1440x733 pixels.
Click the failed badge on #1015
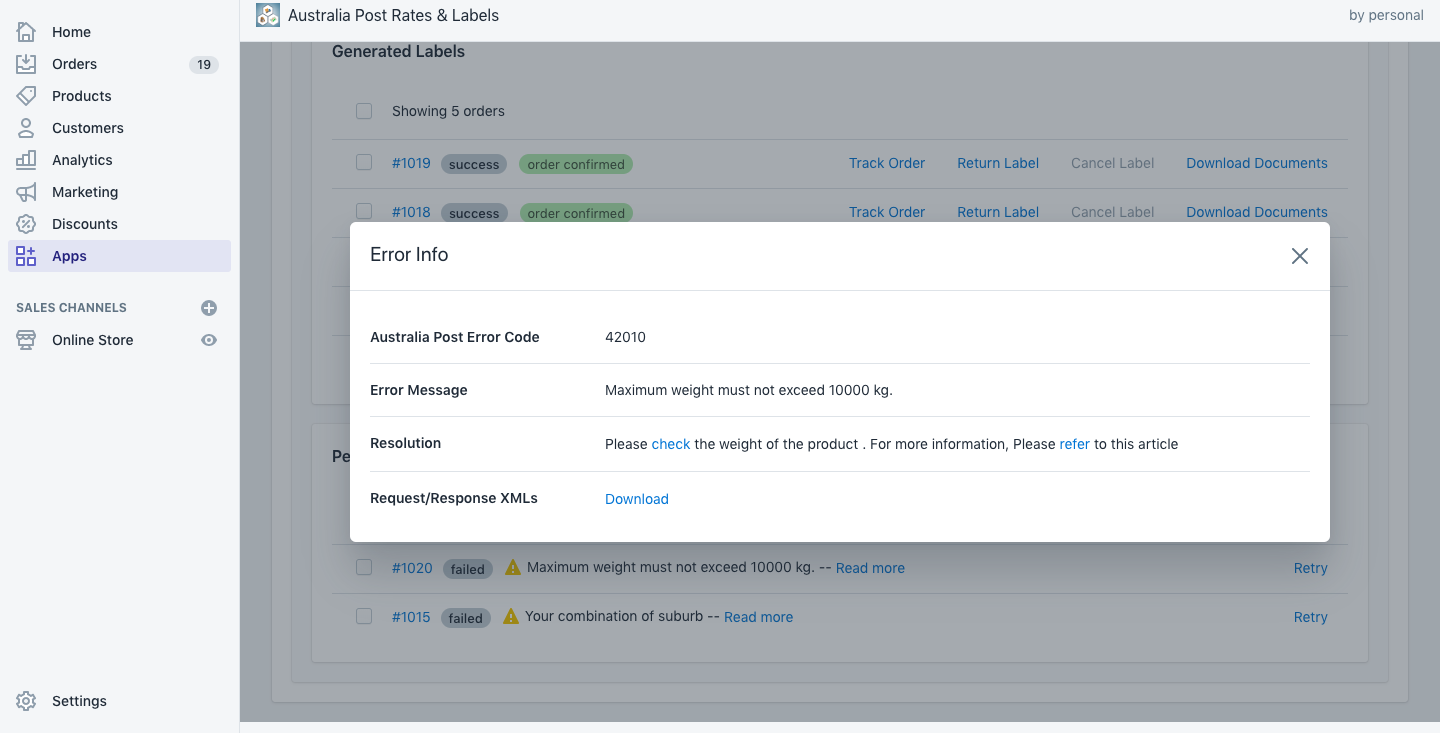tap(465, 618)
